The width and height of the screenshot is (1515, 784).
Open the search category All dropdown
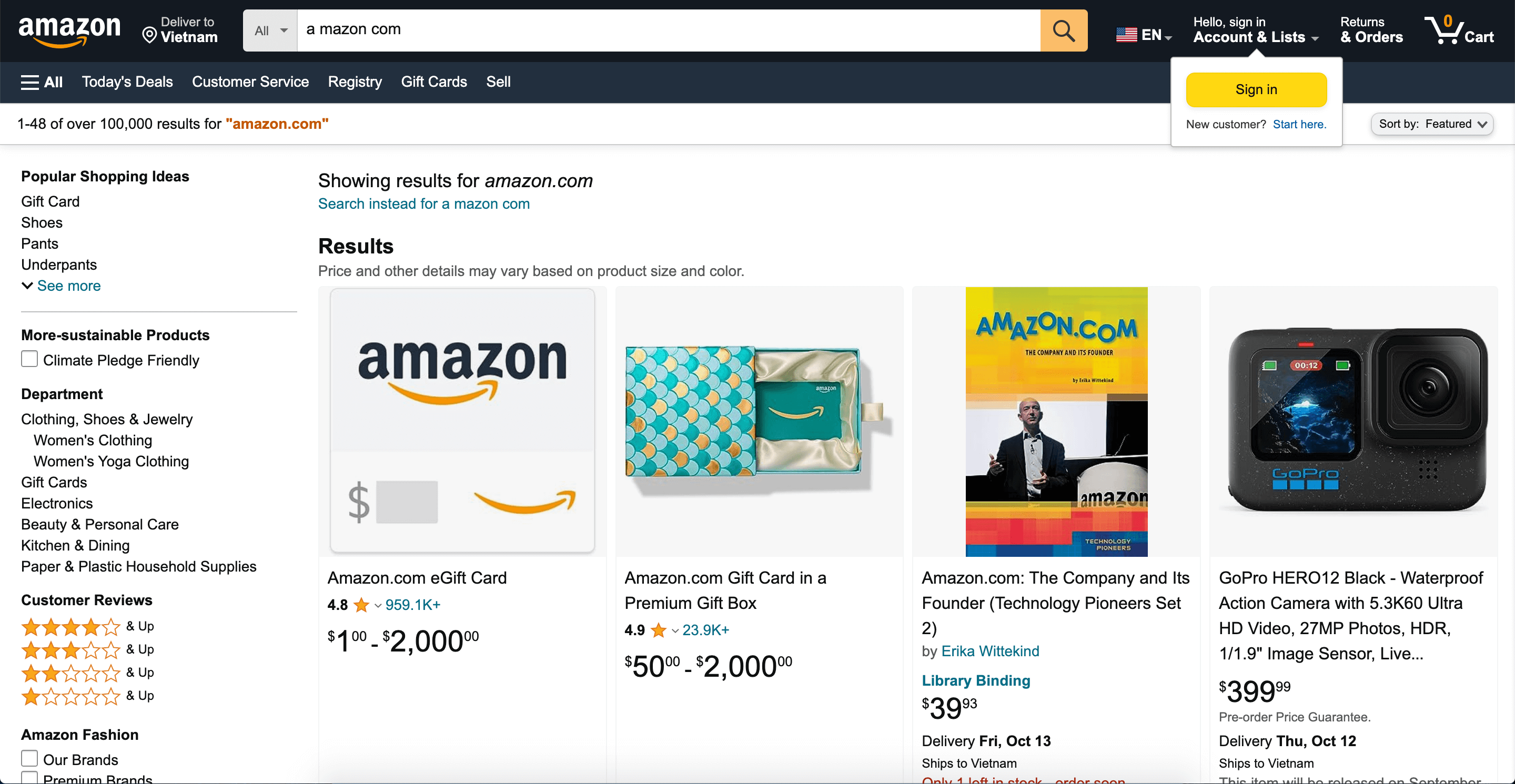(x=270, y=30)
